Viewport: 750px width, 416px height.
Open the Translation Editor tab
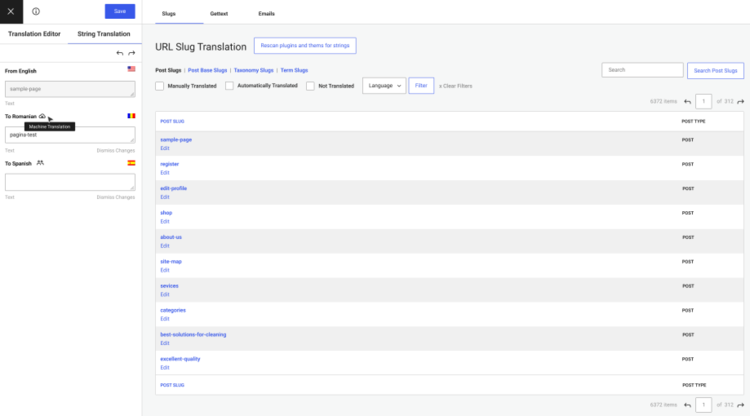tap(35, 34)
